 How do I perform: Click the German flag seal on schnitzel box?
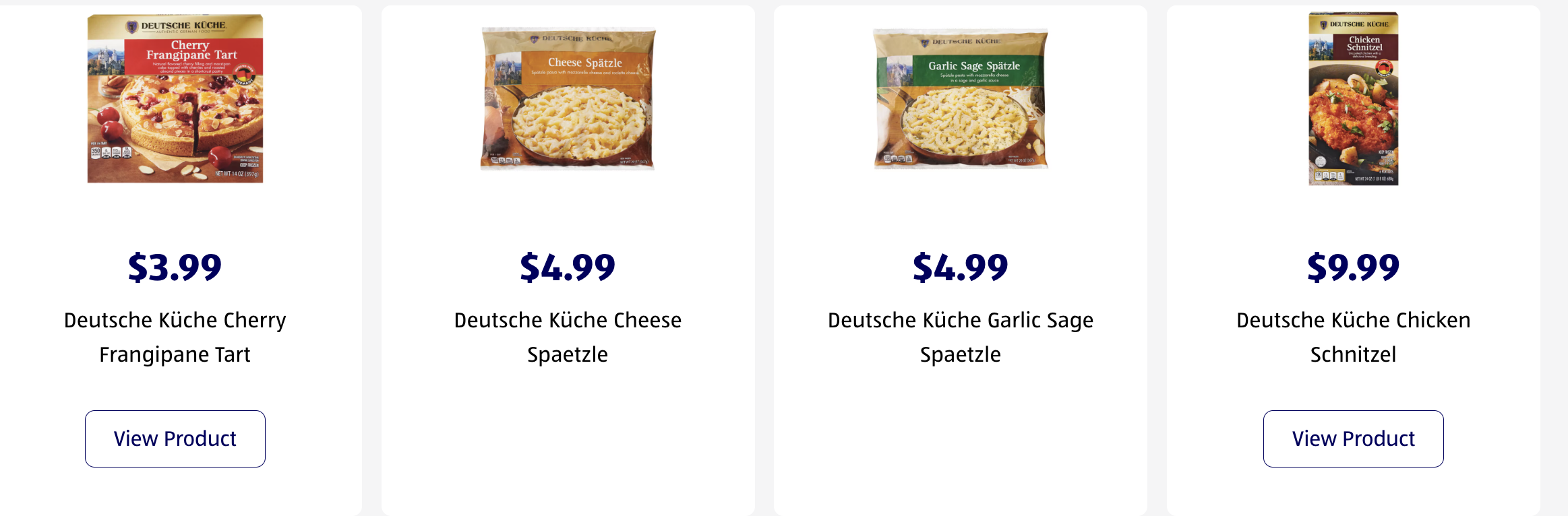tap(1383, 68)
